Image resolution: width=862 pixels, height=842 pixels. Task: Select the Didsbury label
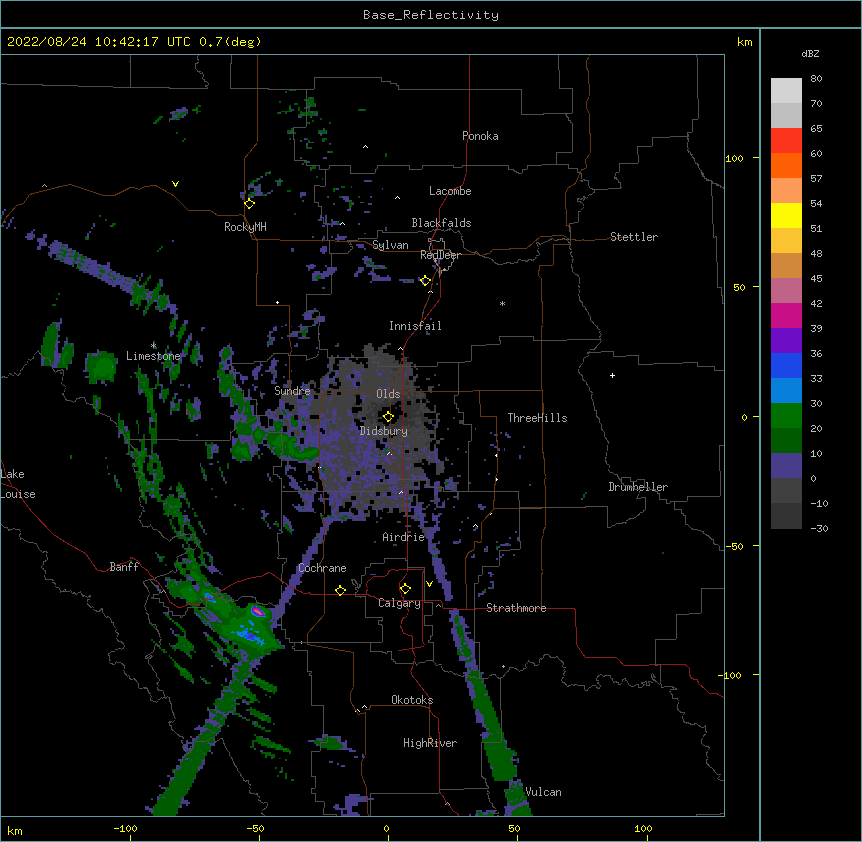(x=384, y=431)
